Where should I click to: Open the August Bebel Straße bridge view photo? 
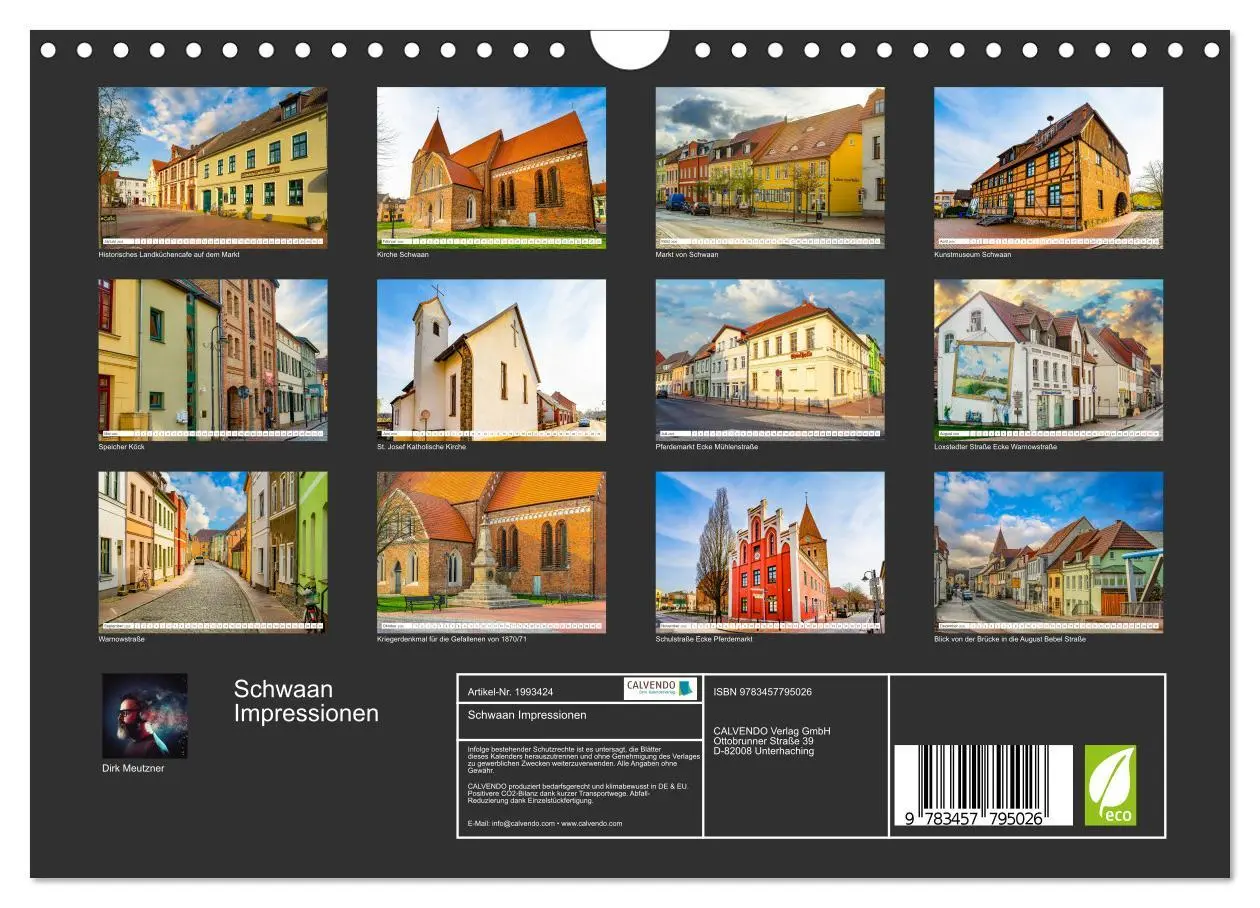click(x=1048, y=552)
